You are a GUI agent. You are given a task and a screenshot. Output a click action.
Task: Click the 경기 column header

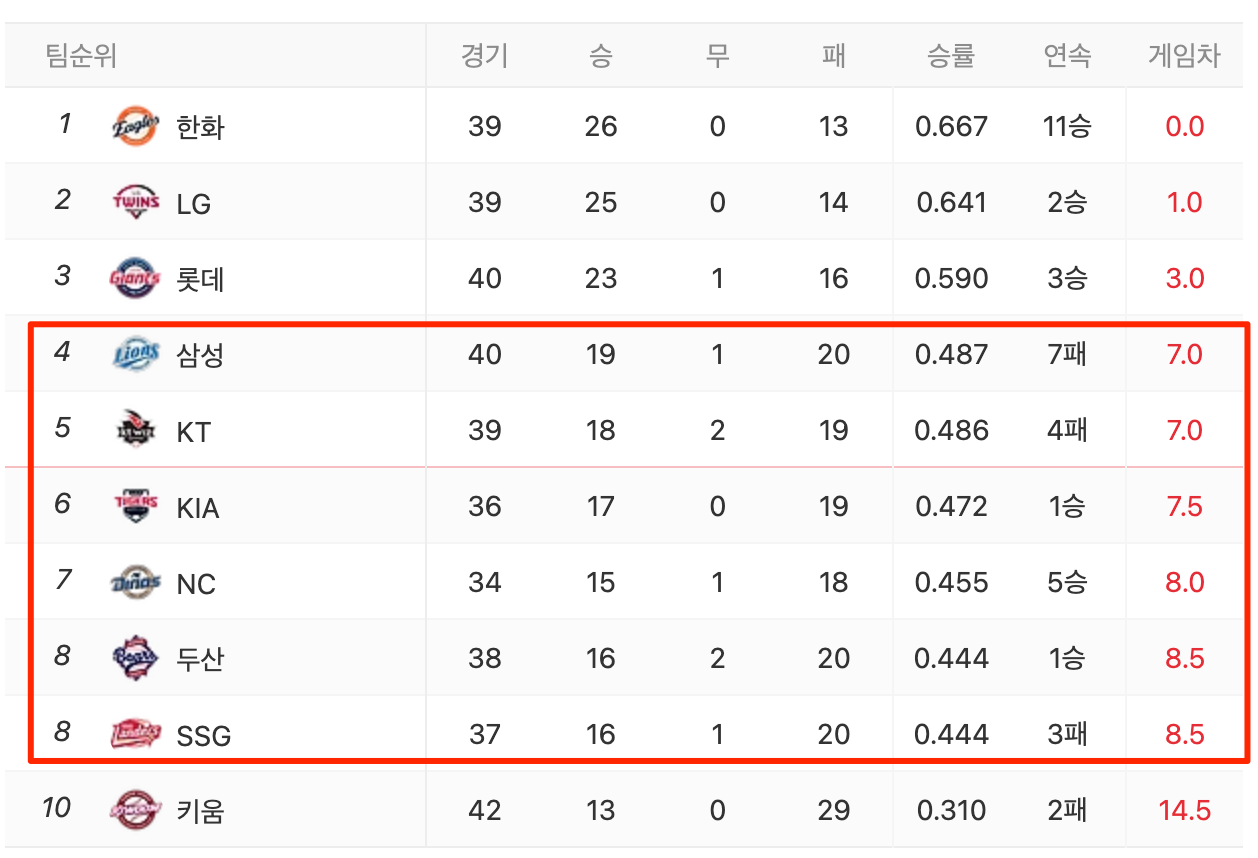click(x=484, y=56)
